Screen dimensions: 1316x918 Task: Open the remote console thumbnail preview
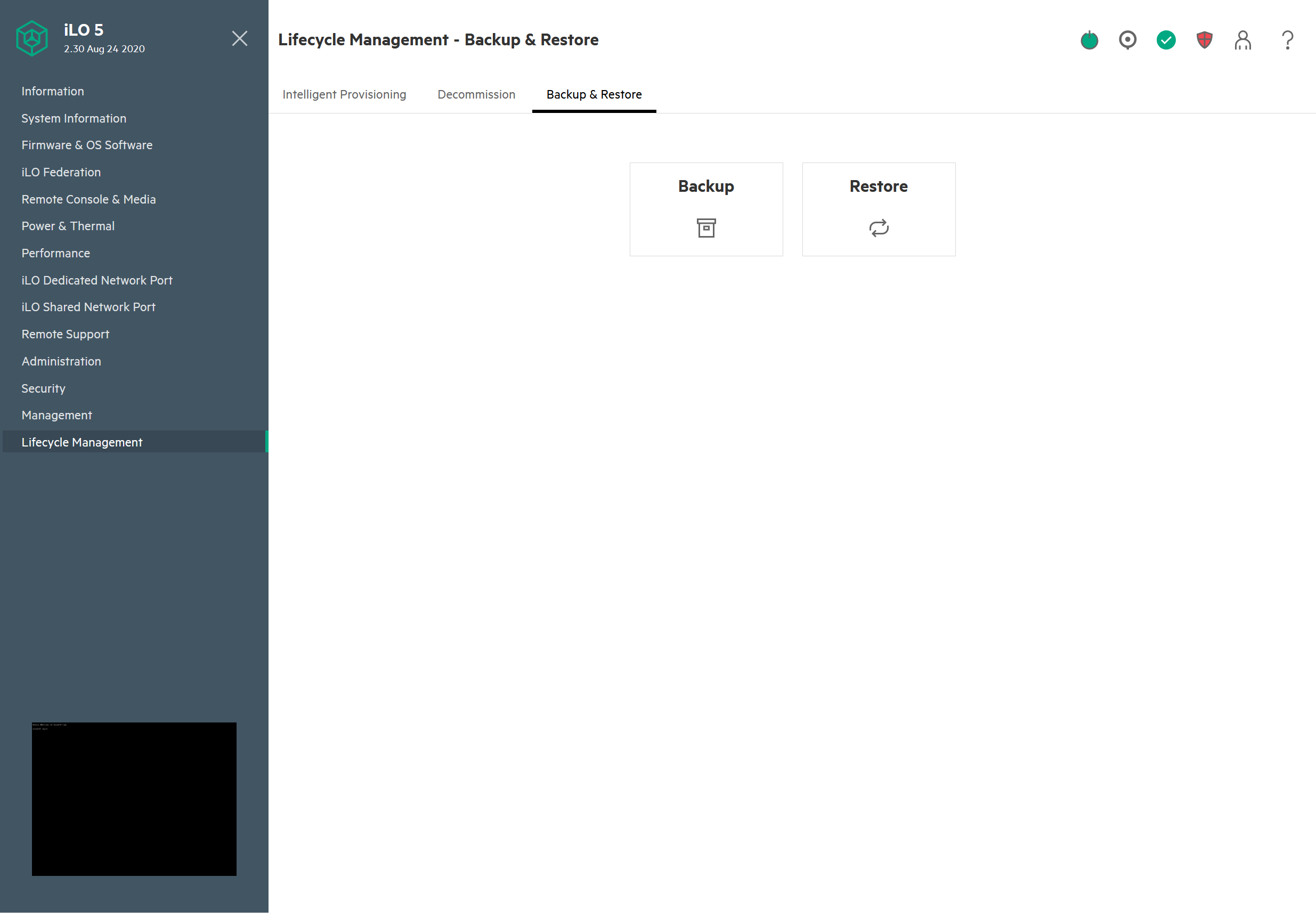(x=134, y=798)
